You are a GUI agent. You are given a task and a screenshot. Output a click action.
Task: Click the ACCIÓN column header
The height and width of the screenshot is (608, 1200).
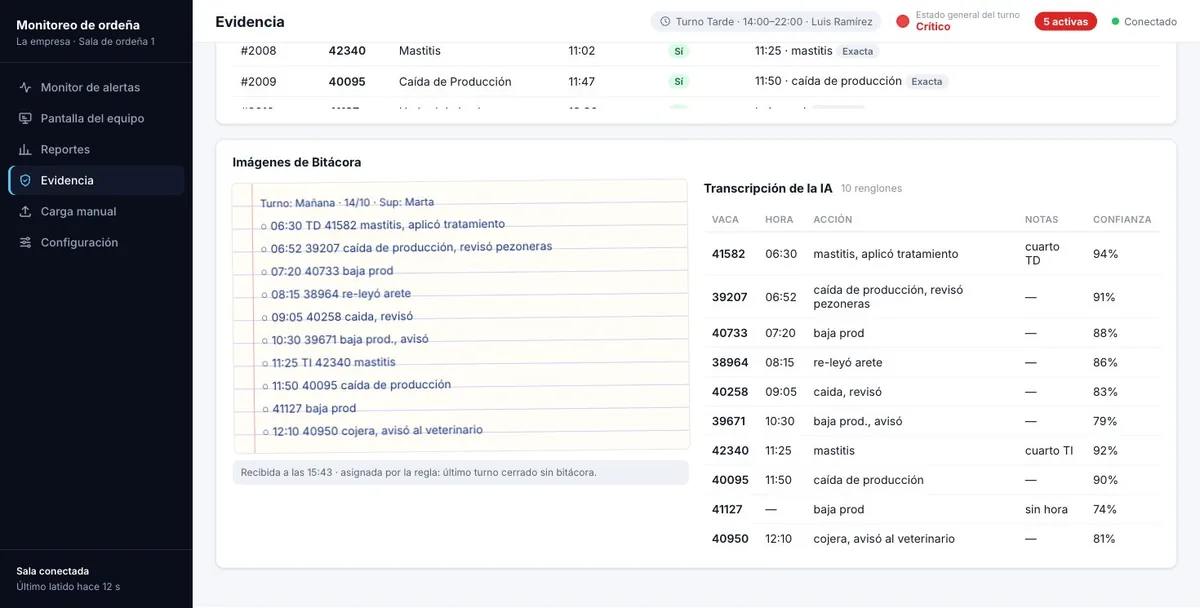(832, 220)
